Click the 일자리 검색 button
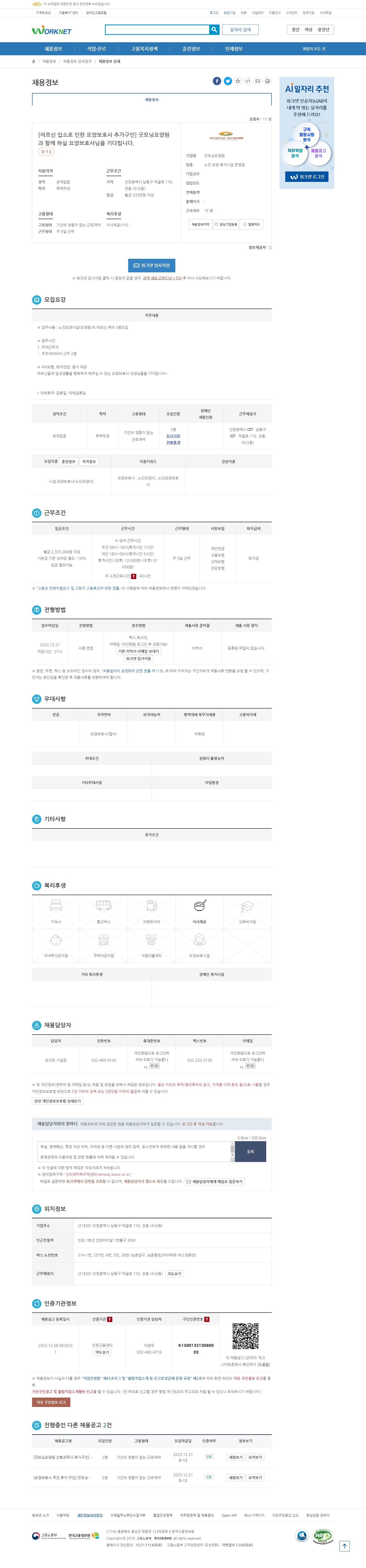The width and height of the screenshot is (366, 1568). (240, 29)
